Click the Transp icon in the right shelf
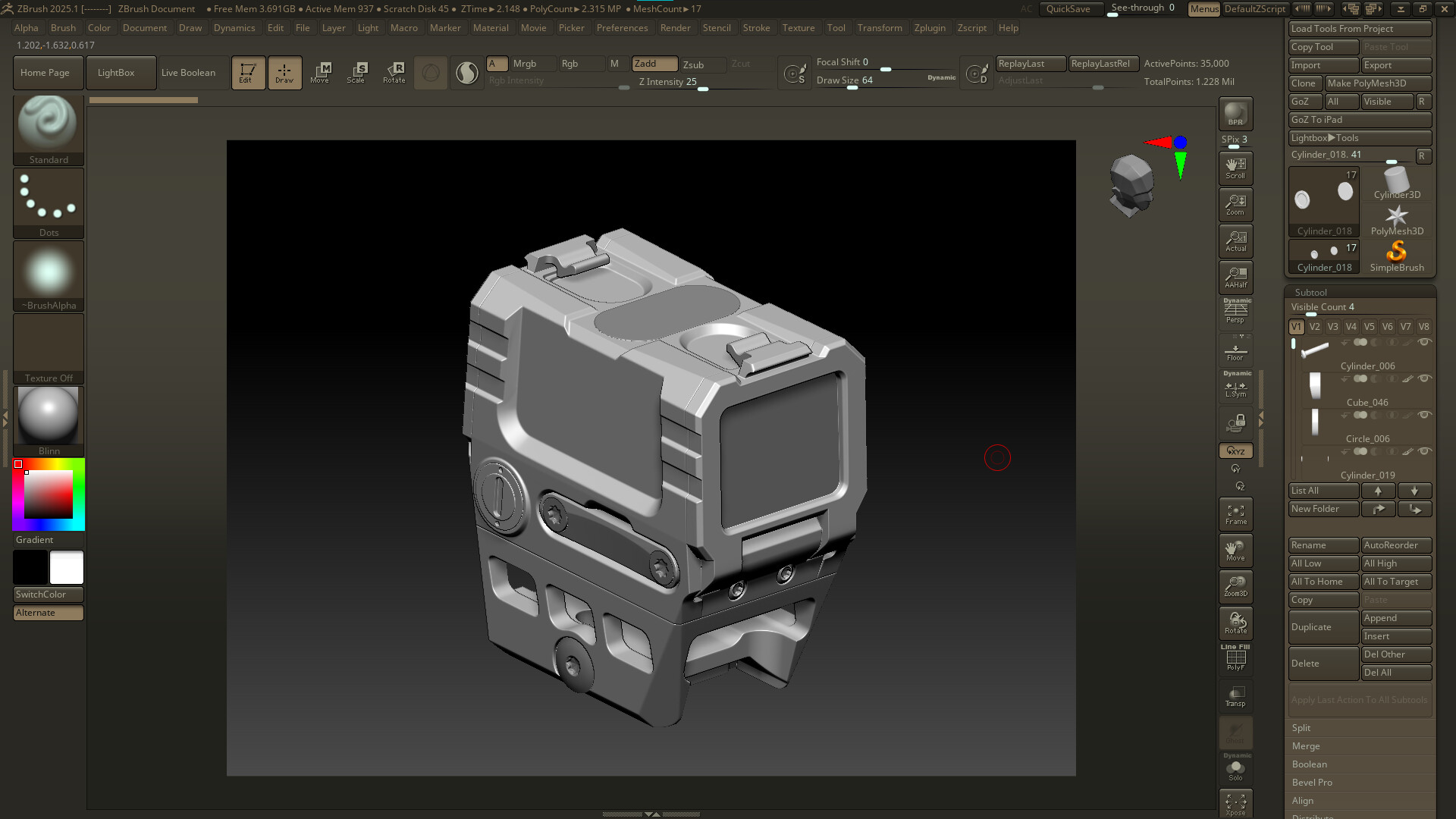Screen dimensions: 1456x819 (x=1235, y=695)
